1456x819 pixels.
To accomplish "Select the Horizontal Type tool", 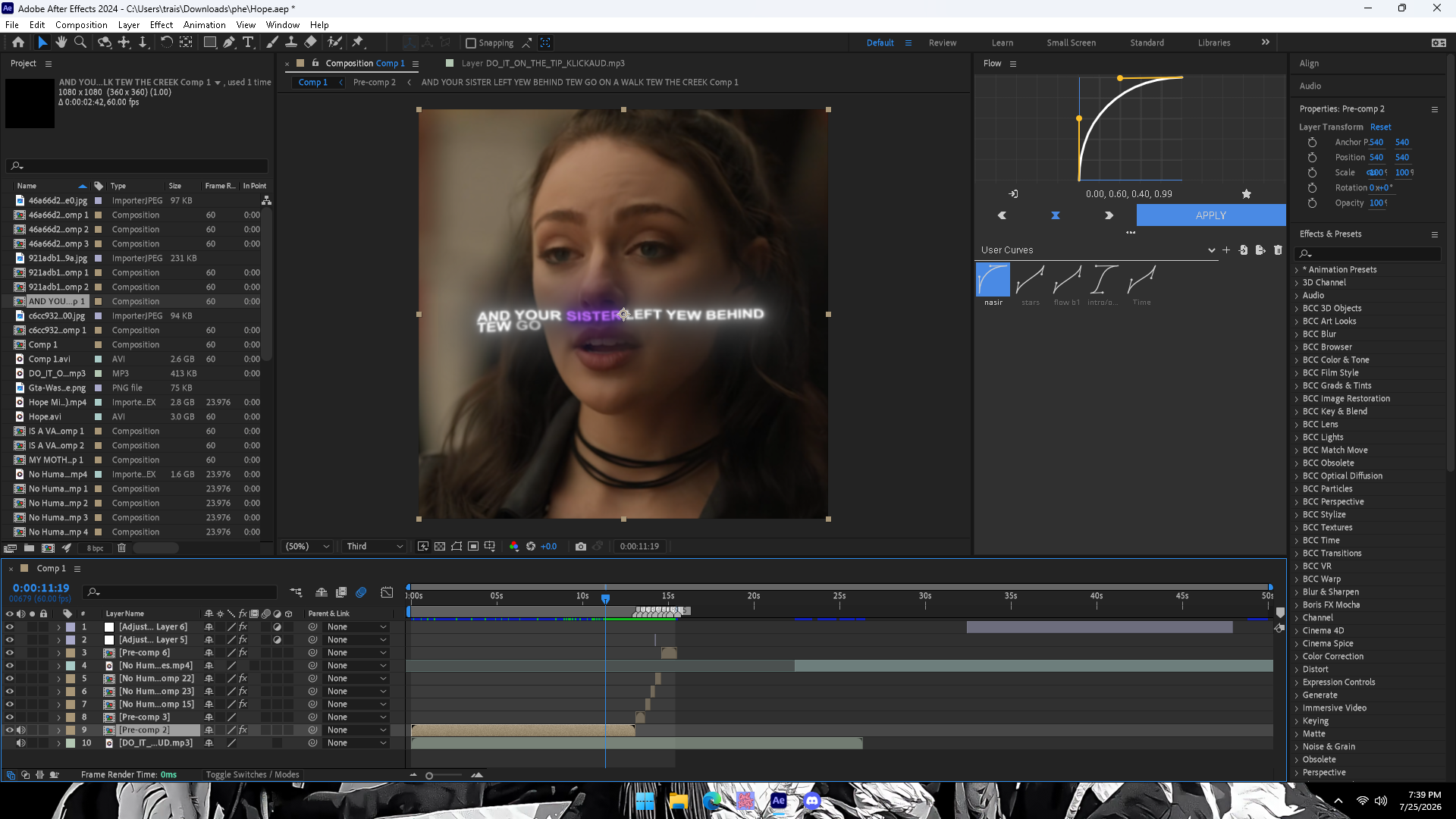I will click(248, 42).
